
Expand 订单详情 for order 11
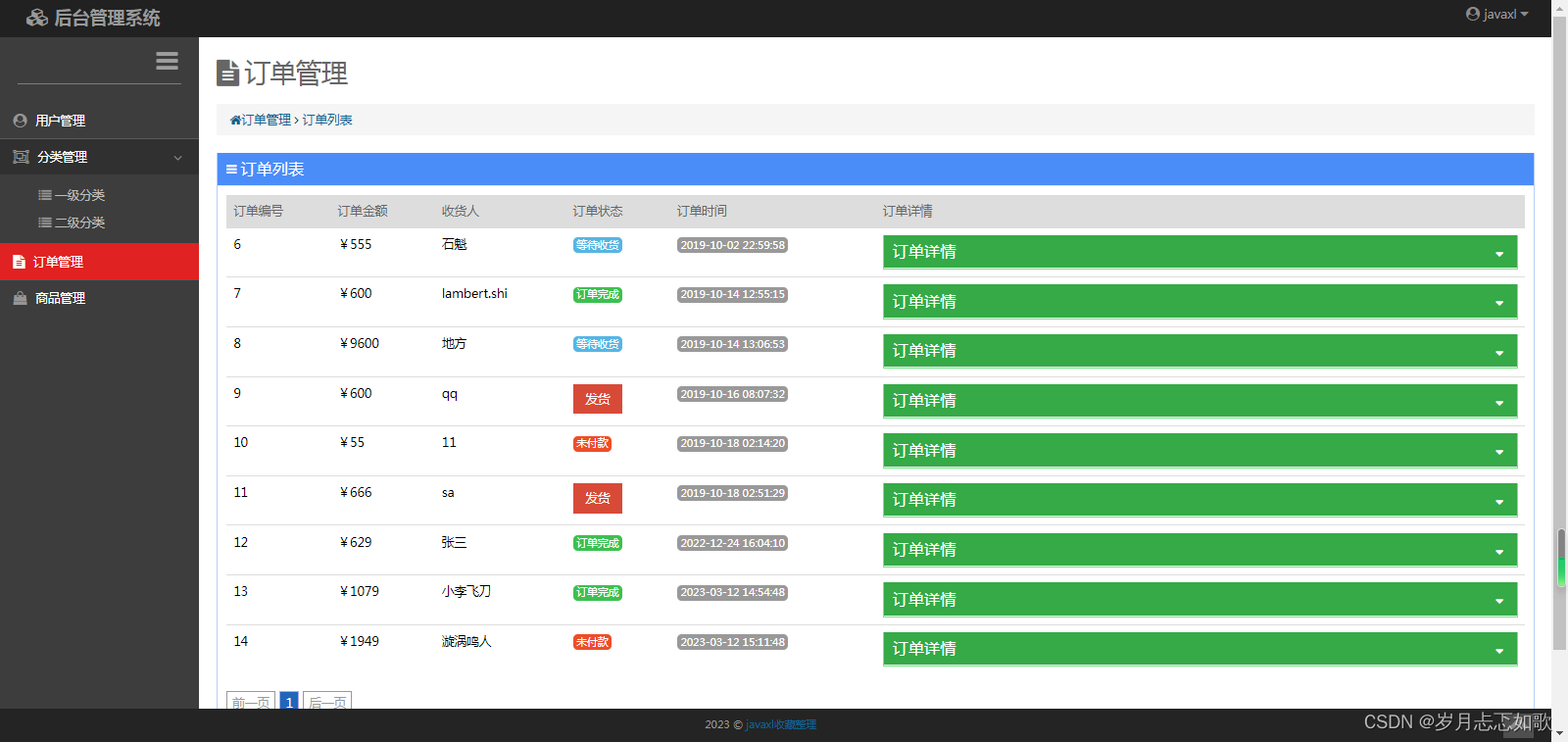(x=1200, y=500)
